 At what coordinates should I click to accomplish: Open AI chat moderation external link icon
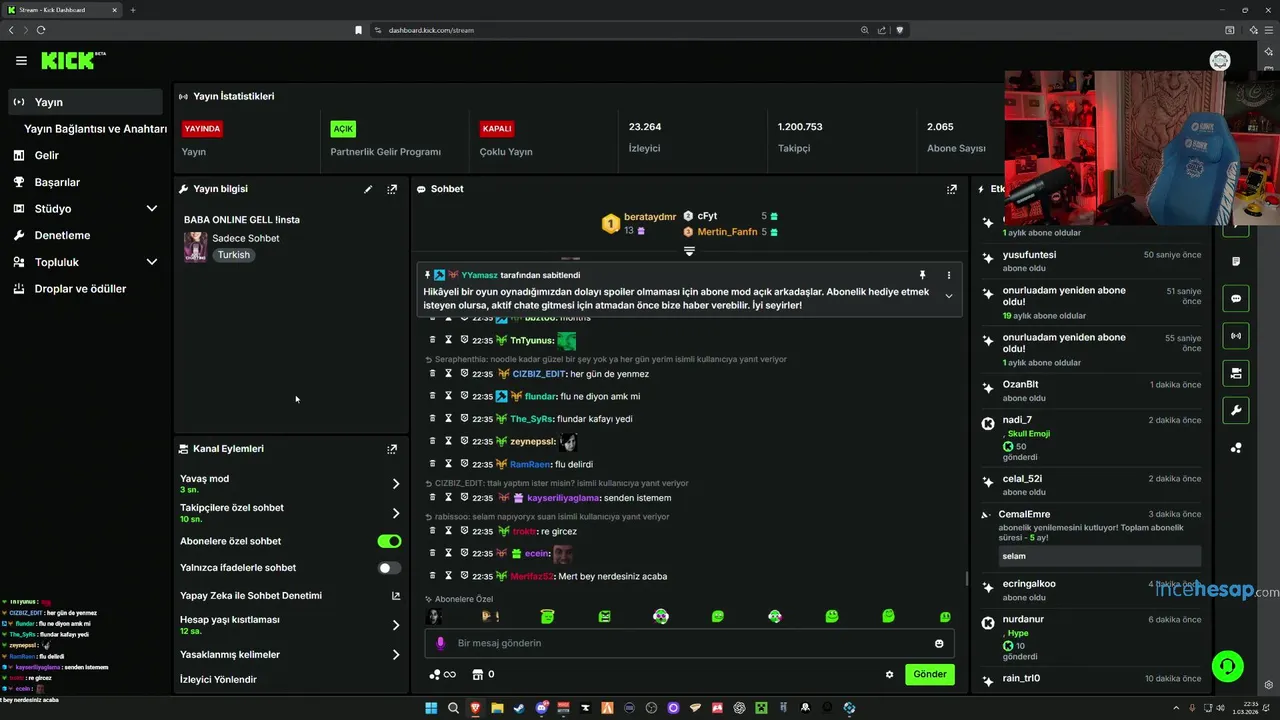[x=396, y=596]
